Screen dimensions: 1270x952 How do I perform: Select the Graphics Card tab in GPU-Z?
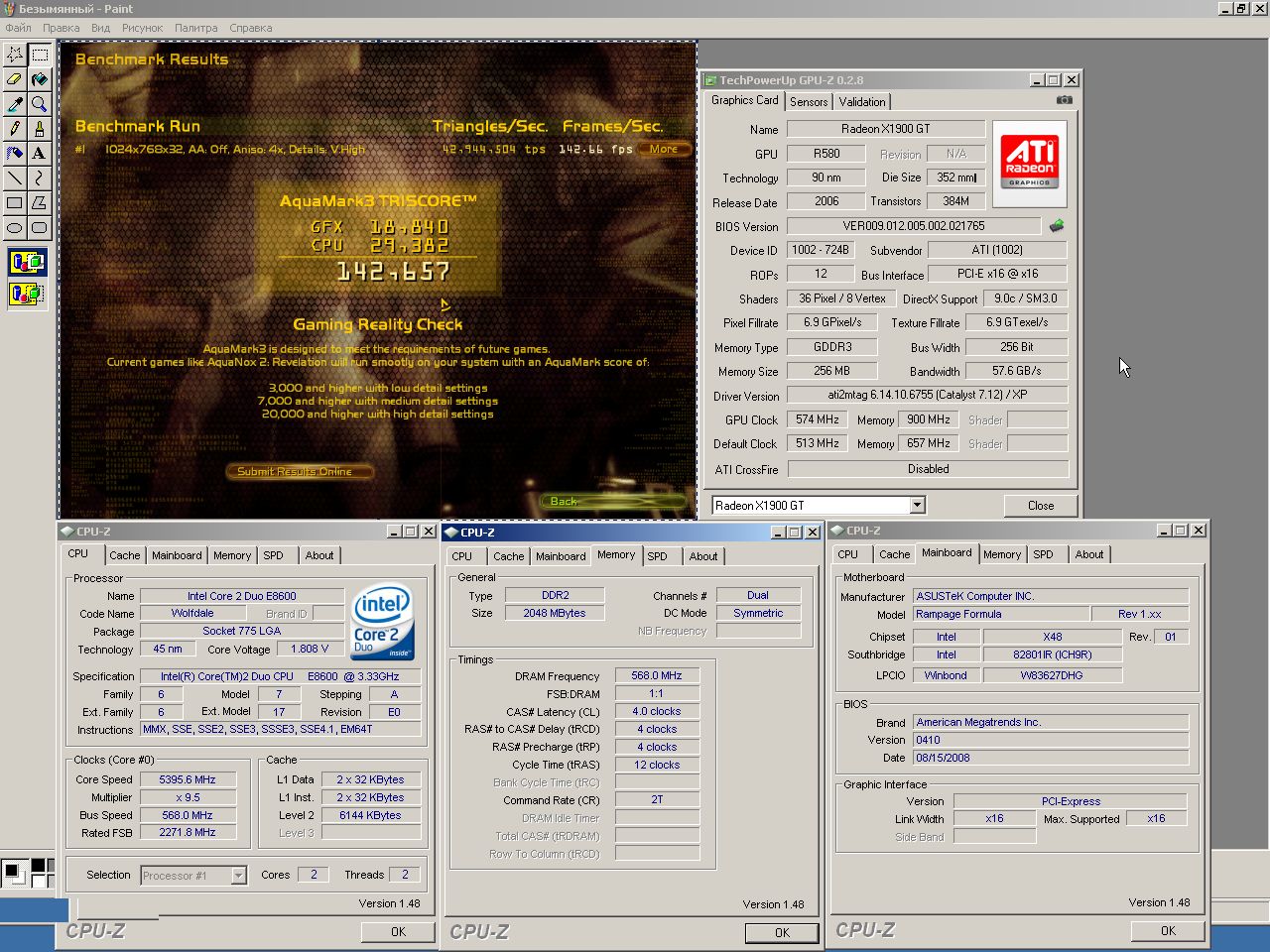pos(745,100)
